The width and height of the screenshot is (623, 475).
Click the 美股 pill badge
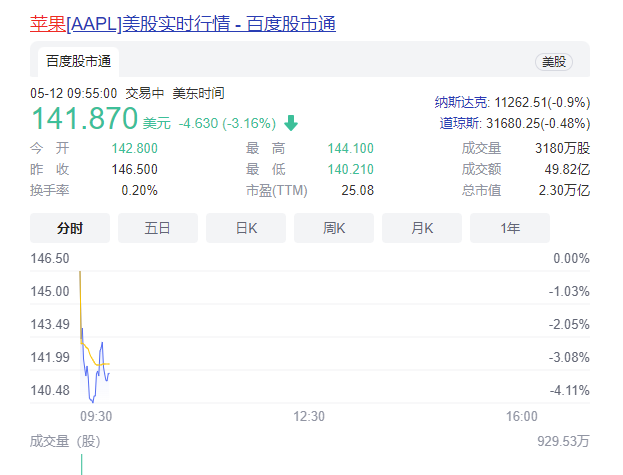[554, 62]
